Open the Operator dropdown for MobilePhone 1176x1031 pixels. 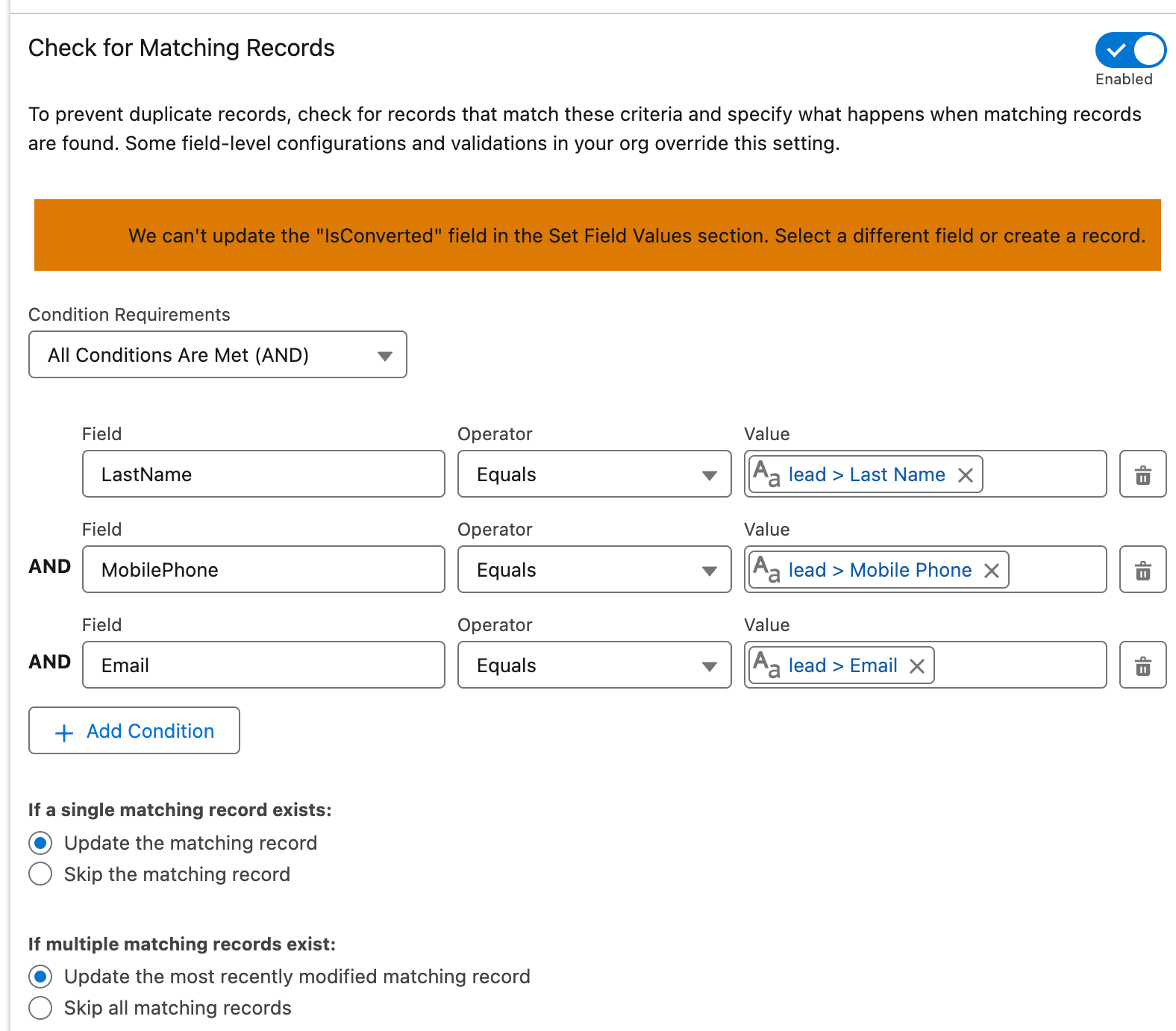[x=595, y=569]
